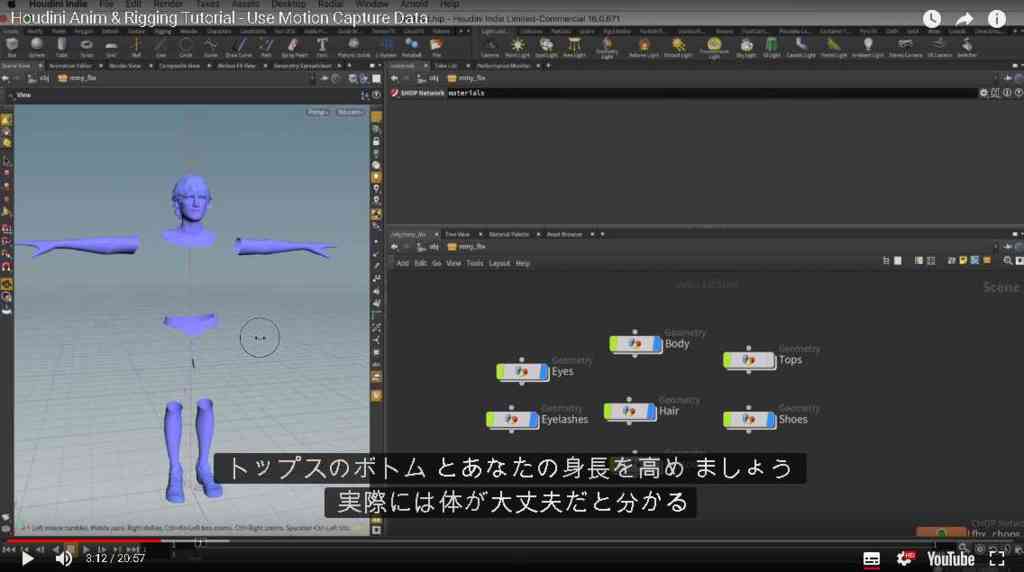Screen dimensions: 1024x572
Task: Select the Platonic Solids shelf tool
Action: click(x=353, y=46)
